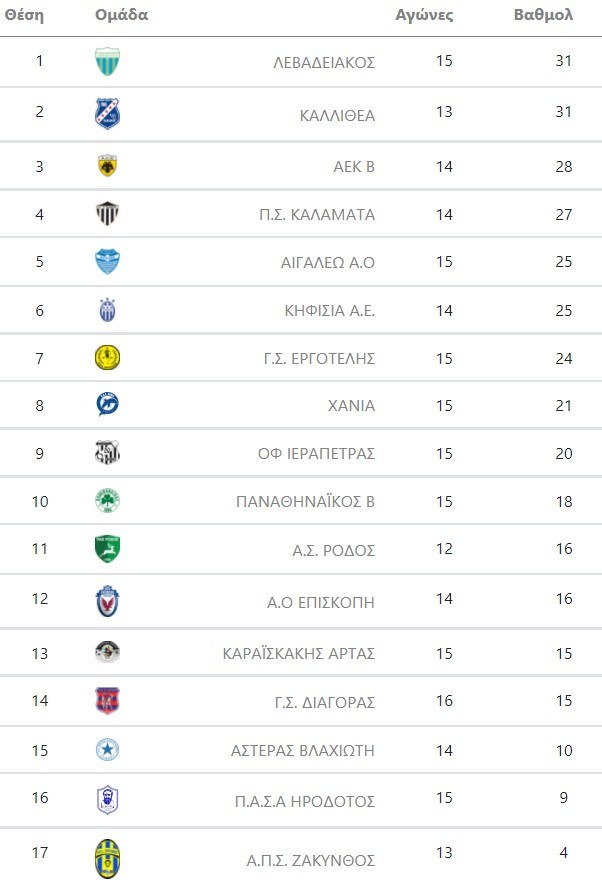Click the Α.Π.Σ. ΖΑΚΥΝΘΟΣ team crest
The width and height of the screenshot is (602, 889).
click(107, 859)
